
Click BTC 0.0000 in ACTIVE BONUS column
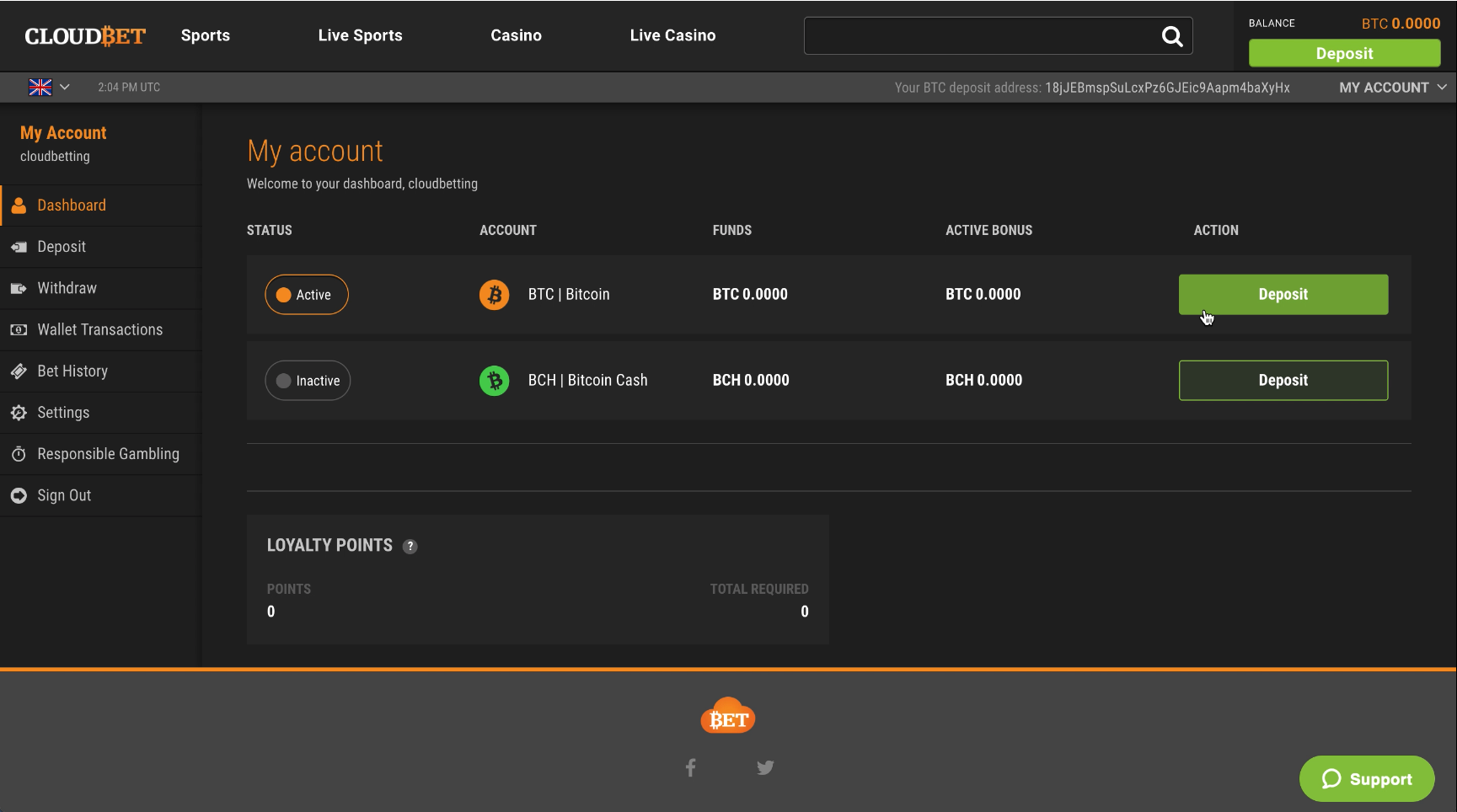pyautogui.click(x=983, y=295)
